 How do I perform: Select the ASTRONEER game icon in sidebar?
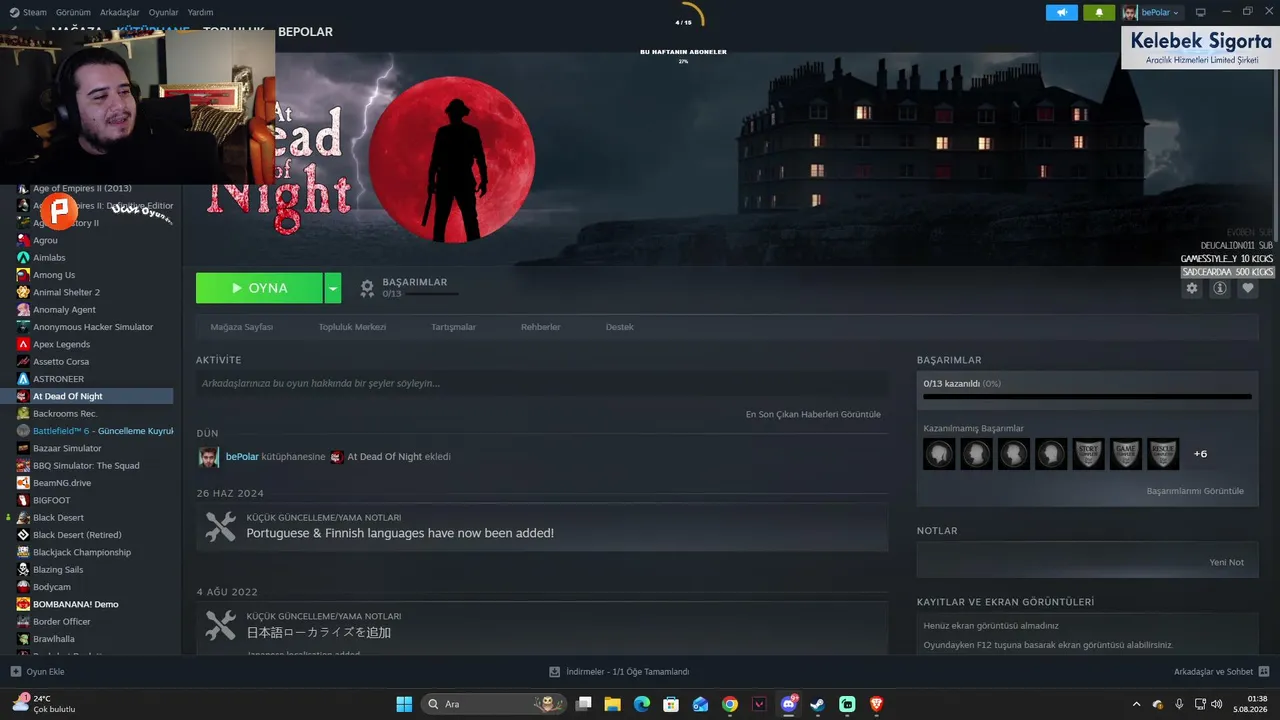point(23,379)
